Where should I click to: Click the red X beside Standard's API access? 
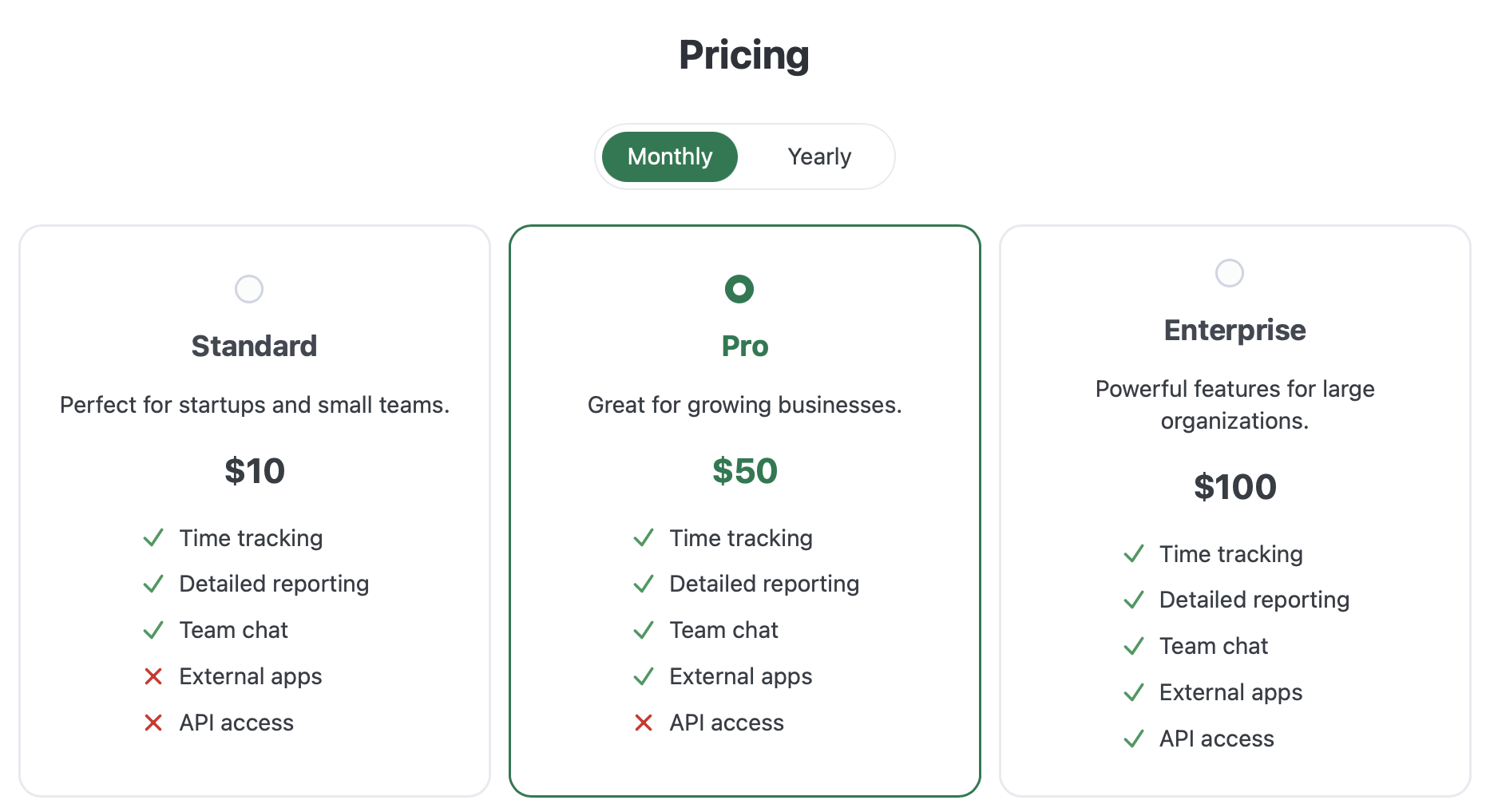coord(153,723)
